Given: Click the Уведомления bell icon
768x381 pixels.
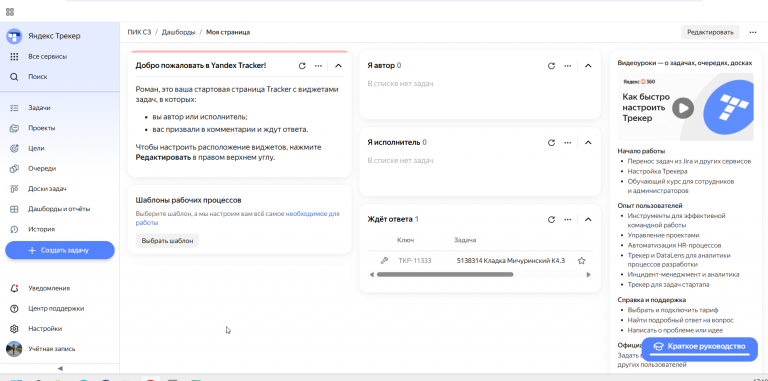Looking at the screenshot, I should [x=14, y=288].
